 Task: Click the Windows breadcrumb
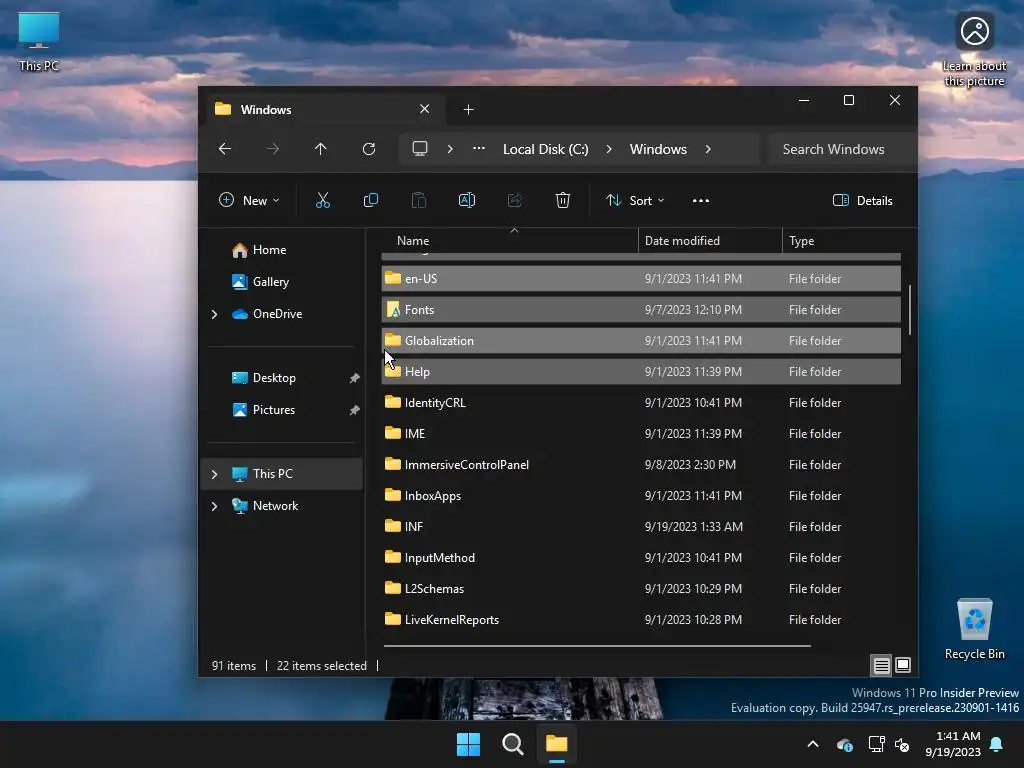[658, 149]
